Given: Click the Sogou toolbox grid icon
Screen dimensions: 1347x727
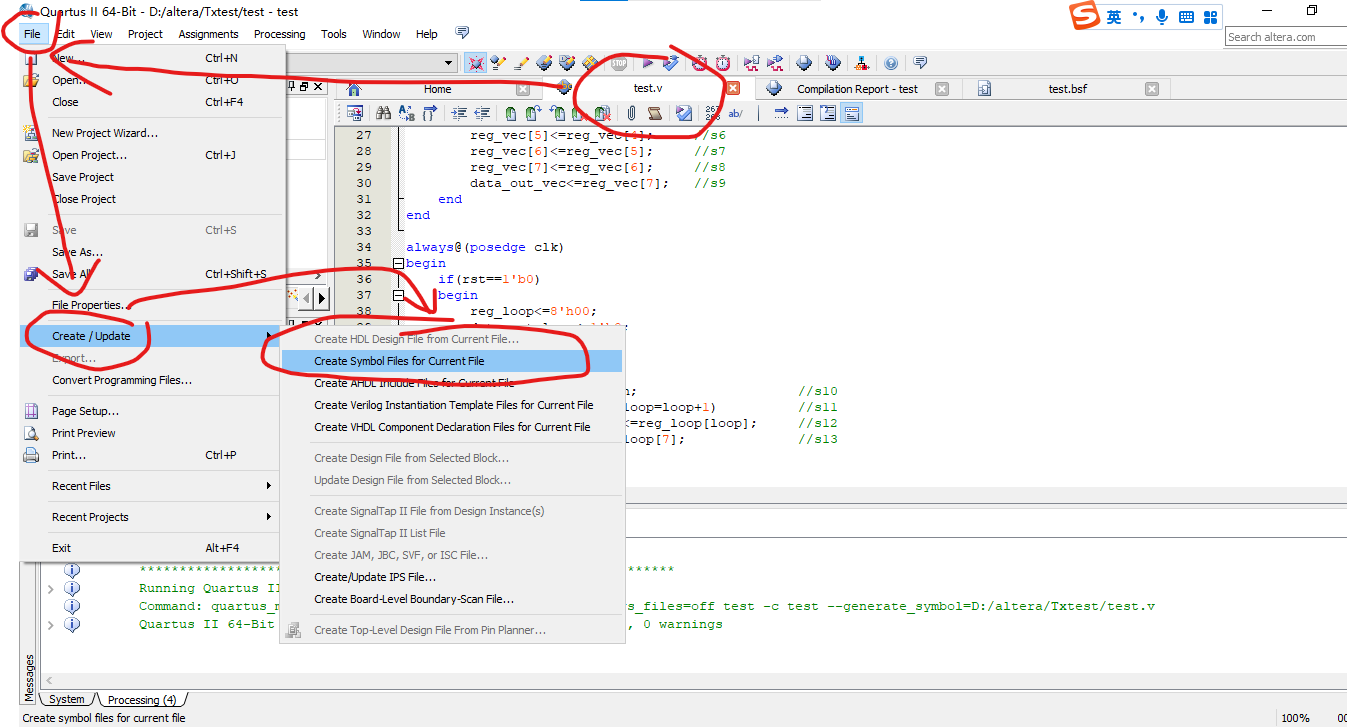Looking at the screenshot, I should pyautogui.click(x=1211, y=17).
